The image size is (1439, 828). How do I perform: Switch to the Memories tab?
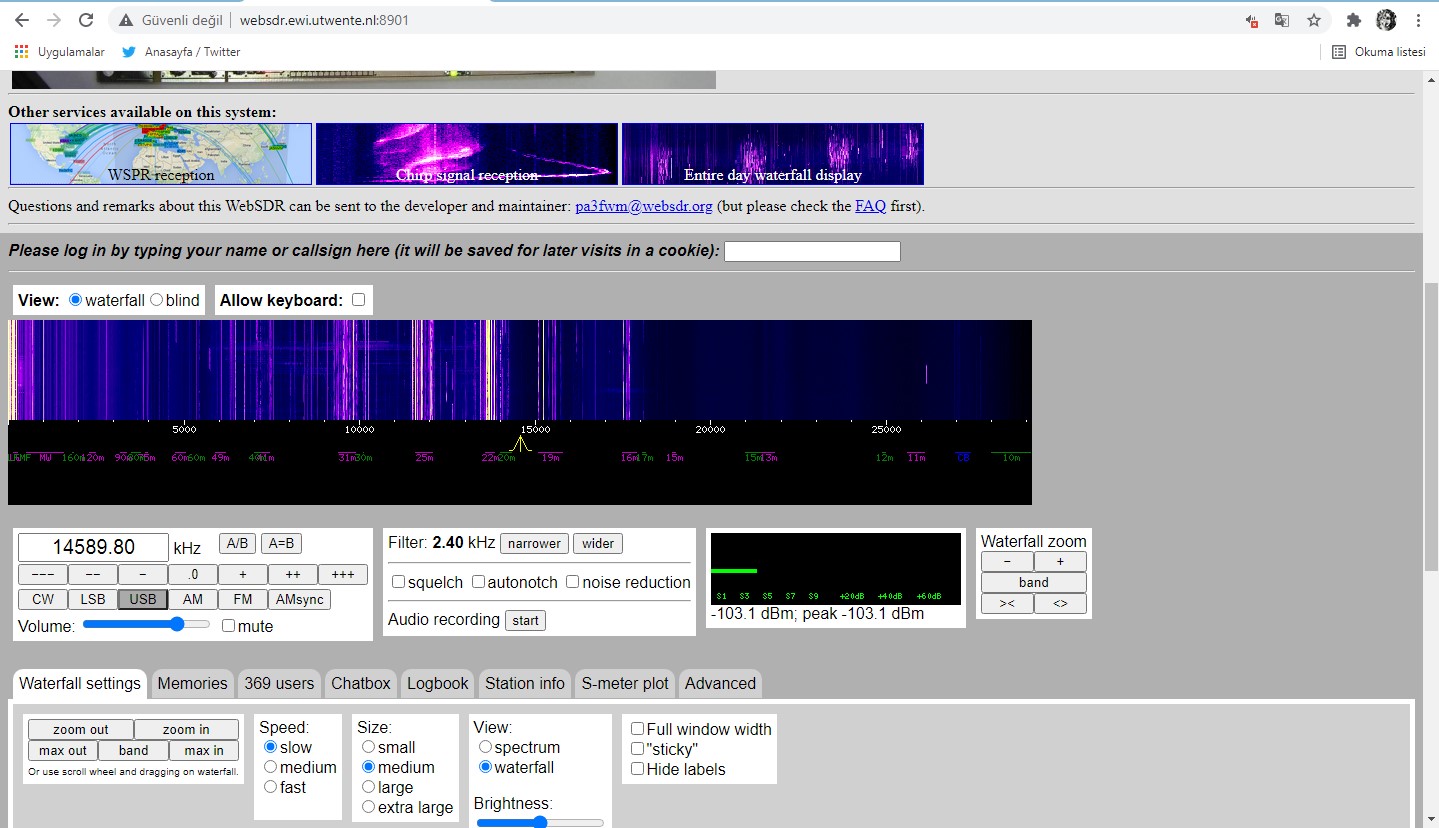192,684
